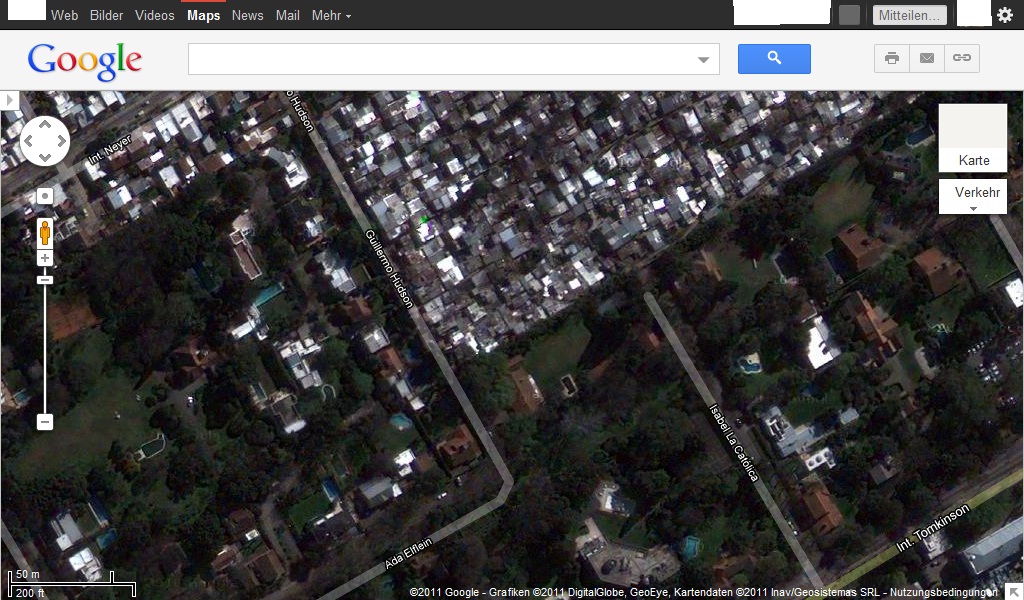
Task: Click the zoom out minus button
Action: click(45, 422)
